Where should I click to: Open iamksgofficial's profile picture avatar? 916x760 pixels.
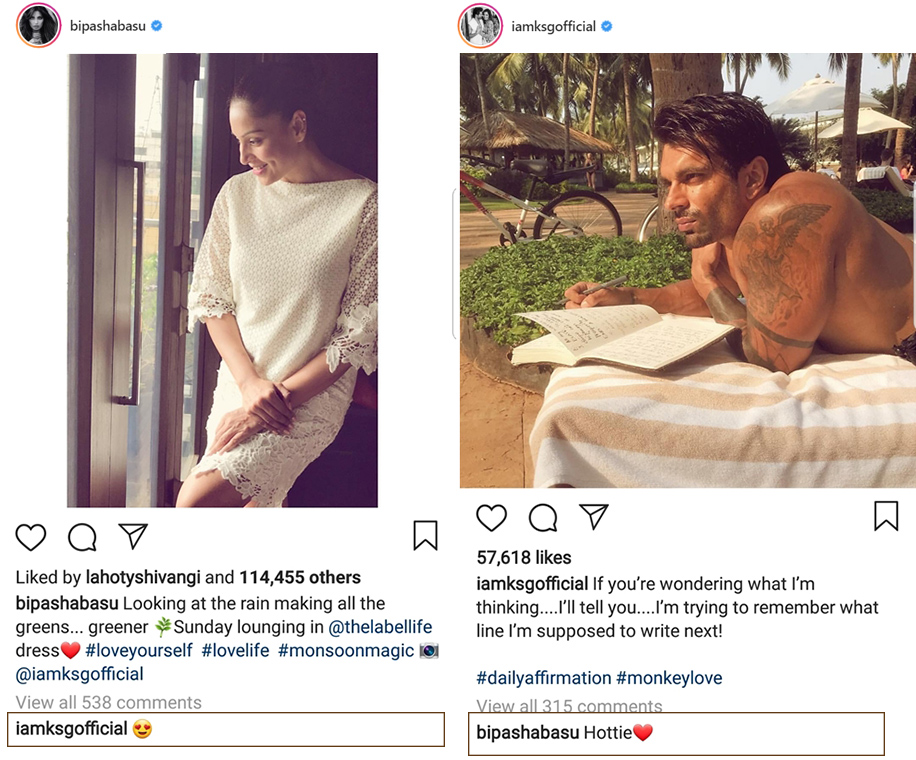pyautogui.click(x=480, y=26)
